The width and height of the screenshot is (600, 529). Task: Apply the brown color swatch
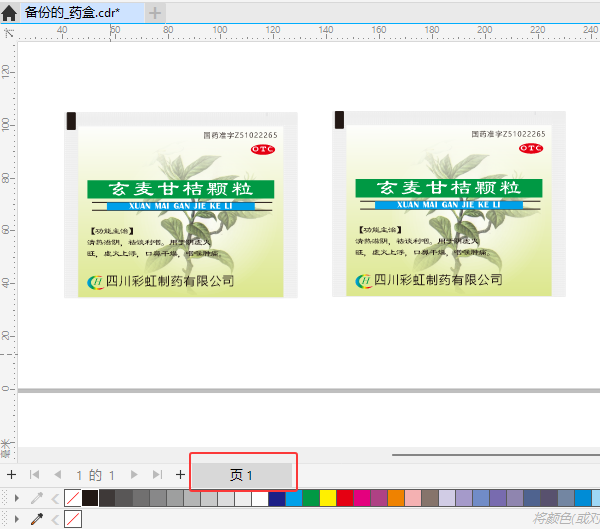click(430, 498)
